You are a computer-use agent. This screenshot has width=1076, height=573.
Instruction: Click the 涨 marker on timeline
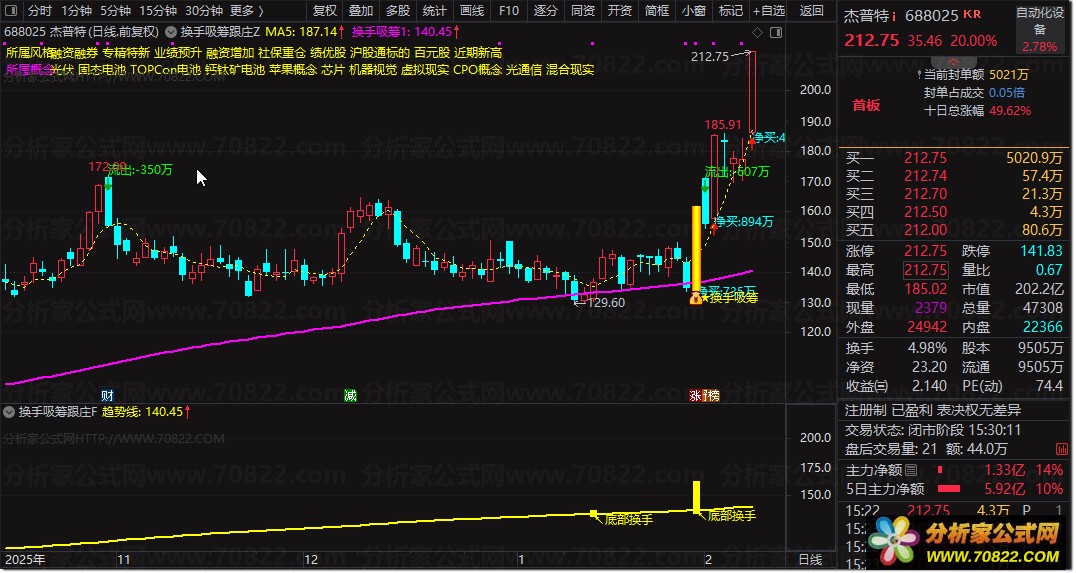[696, 395]
